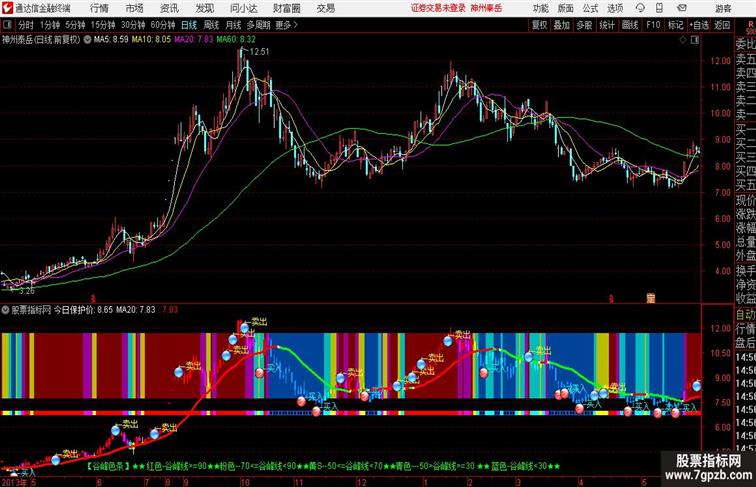Viewport: 756px width, 487px height.
Task: Open the F10 company info button
Action: (x=653, y=25)
